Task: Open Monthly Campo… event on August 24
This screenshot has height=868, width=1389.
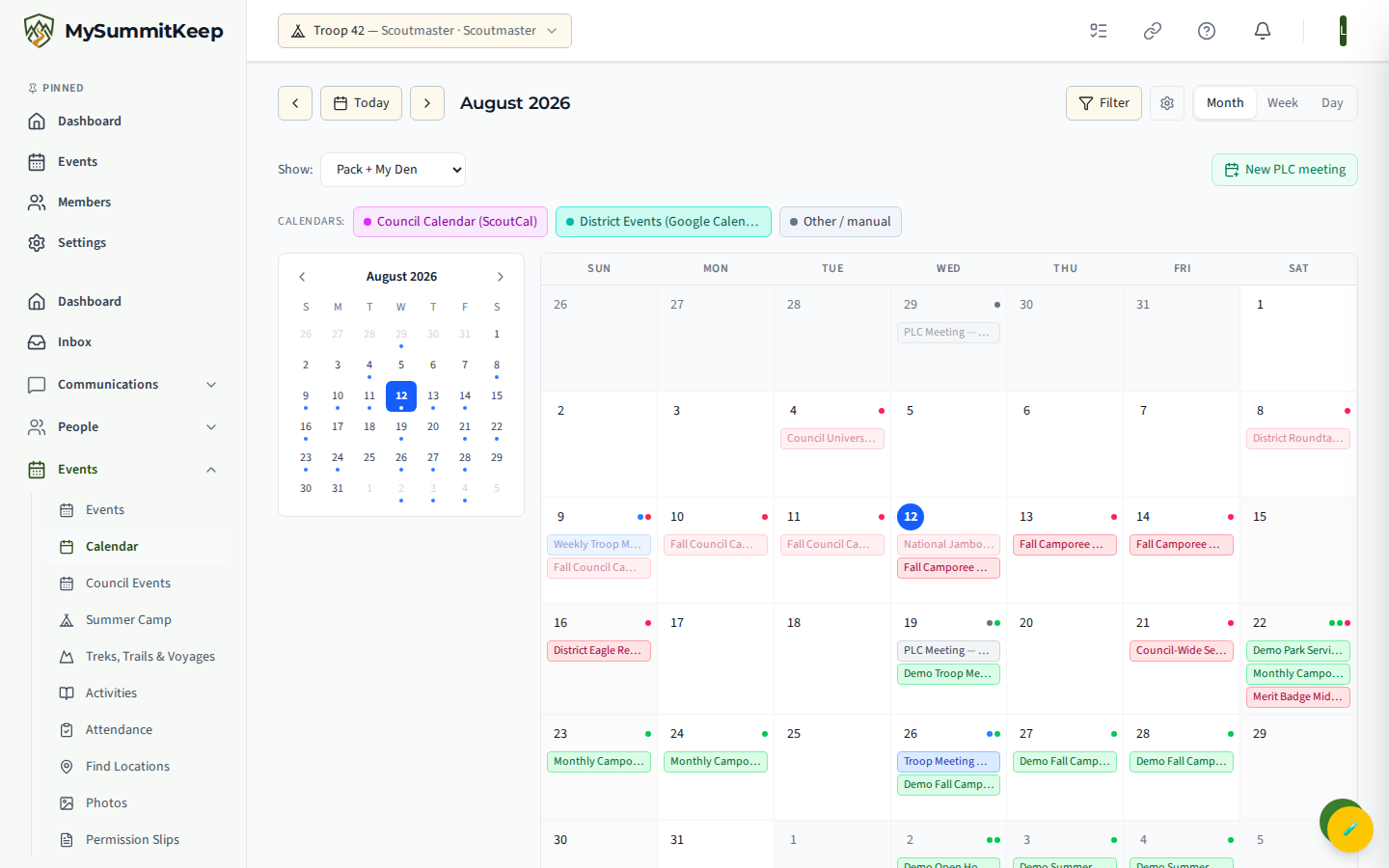Action: [716, 762]
